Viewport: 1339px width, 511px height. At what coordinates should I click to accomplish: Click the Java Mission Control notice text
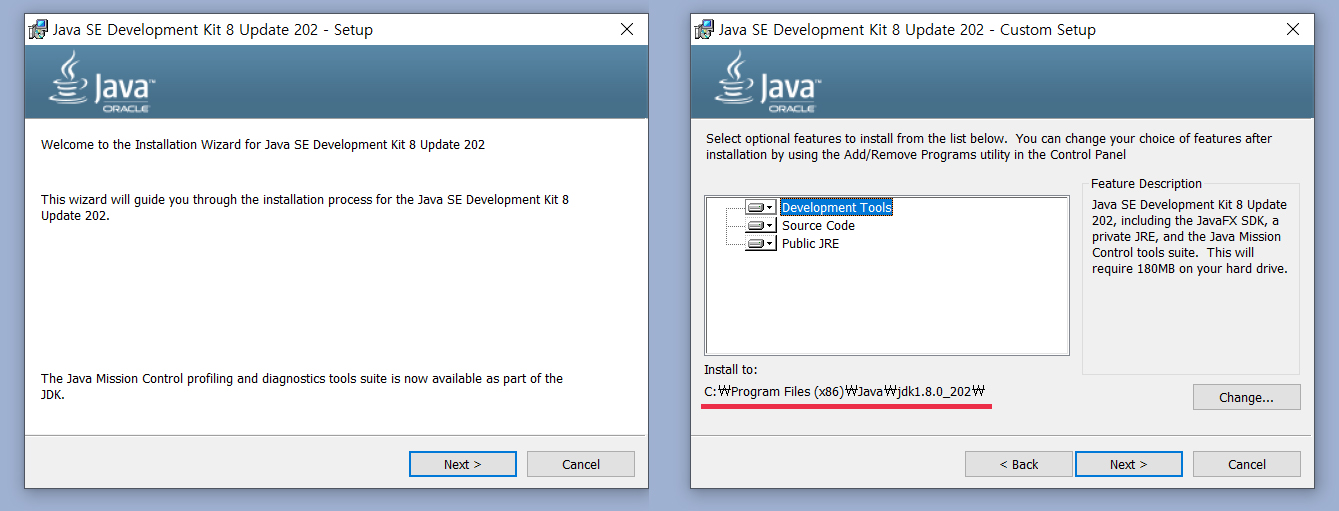coord(302,387)
